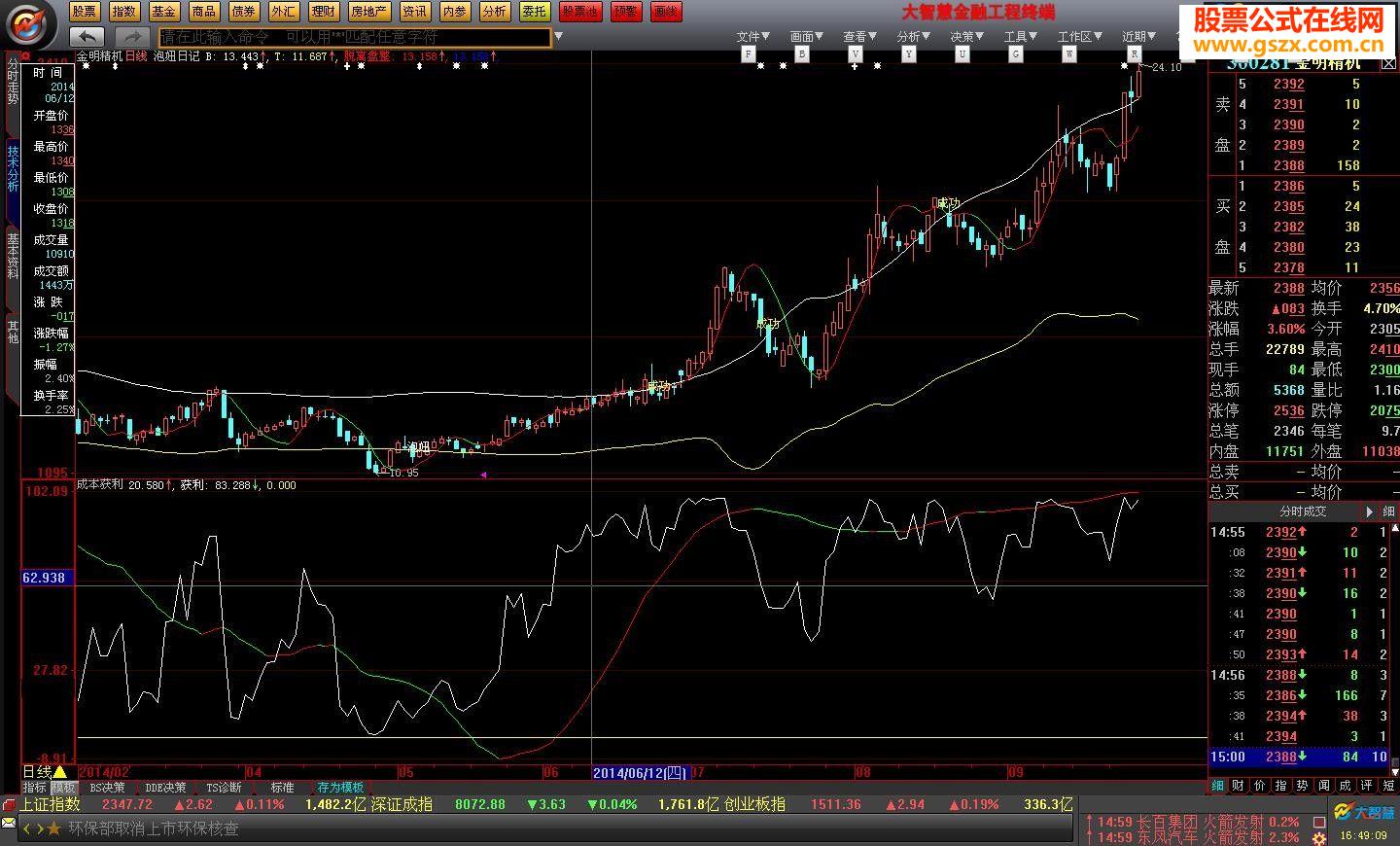Screen dimensions: 1400x846
Task: Open the 指数 button
Action: click(x=123, y=12)
